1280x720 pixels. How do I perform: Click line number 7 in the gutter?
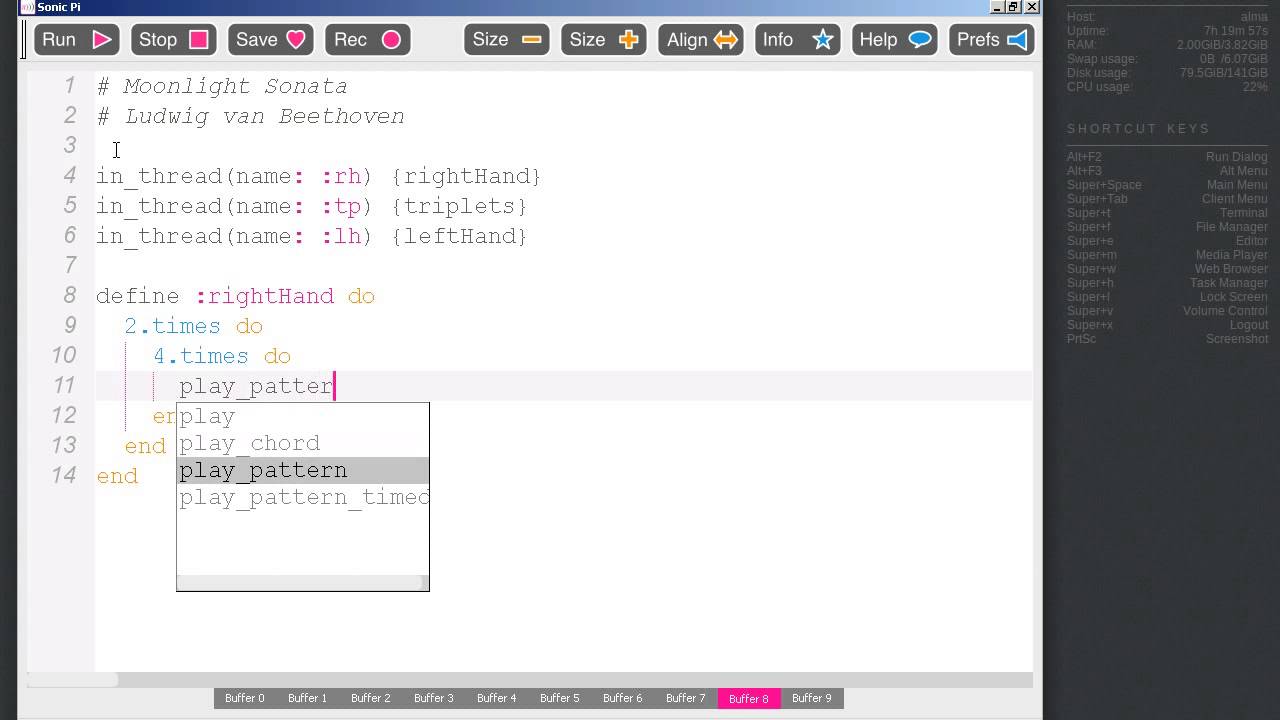(x=69, y=266)
